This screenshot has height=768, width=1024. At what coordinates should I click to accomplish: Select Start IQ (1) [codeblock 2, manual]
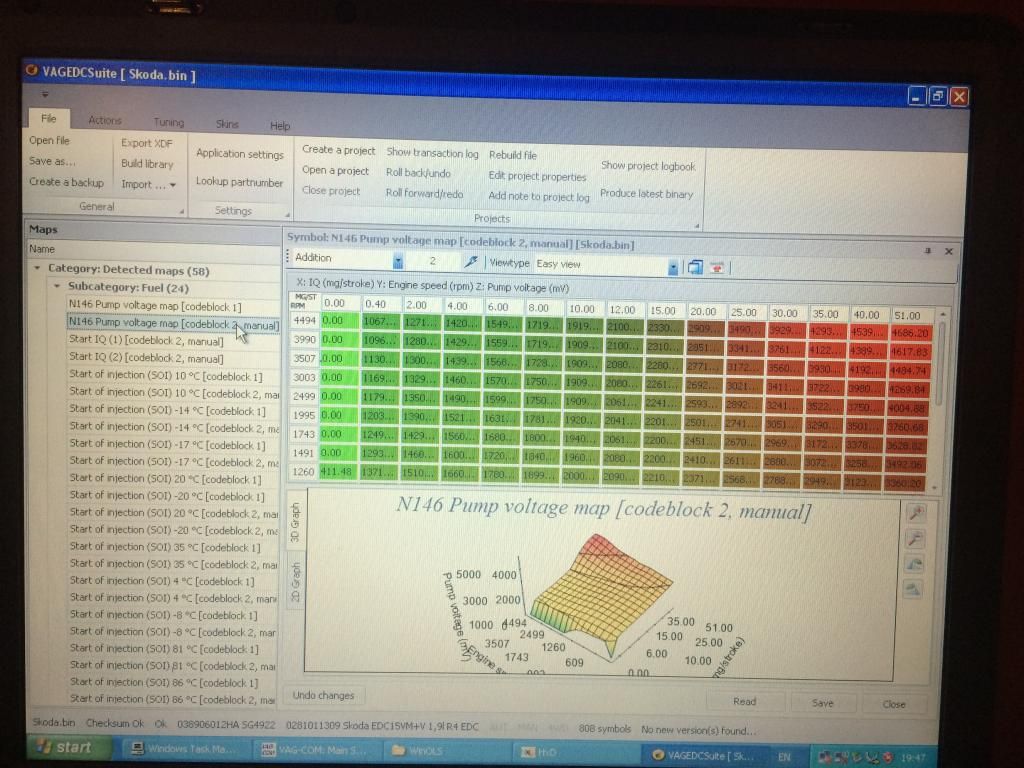pos(146,341)
